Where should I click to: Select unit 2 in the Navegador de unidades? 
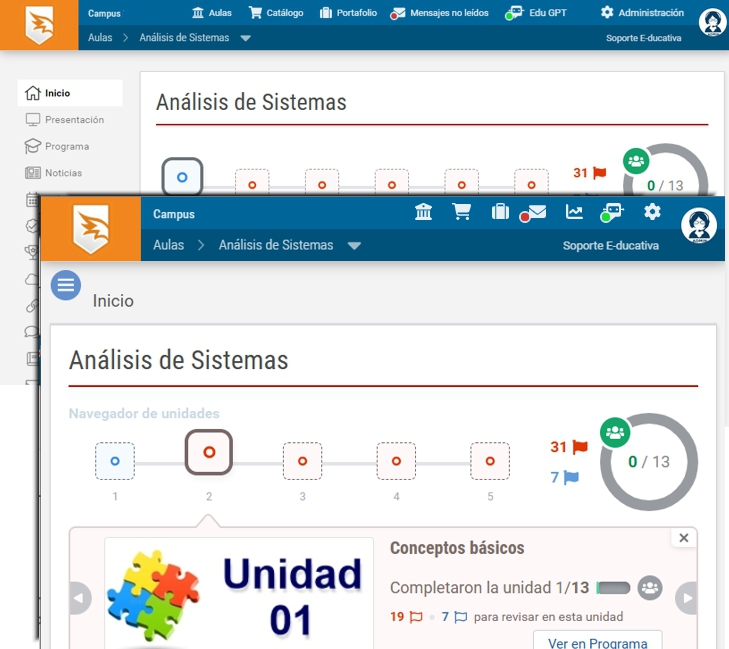[x=209, y=453]
